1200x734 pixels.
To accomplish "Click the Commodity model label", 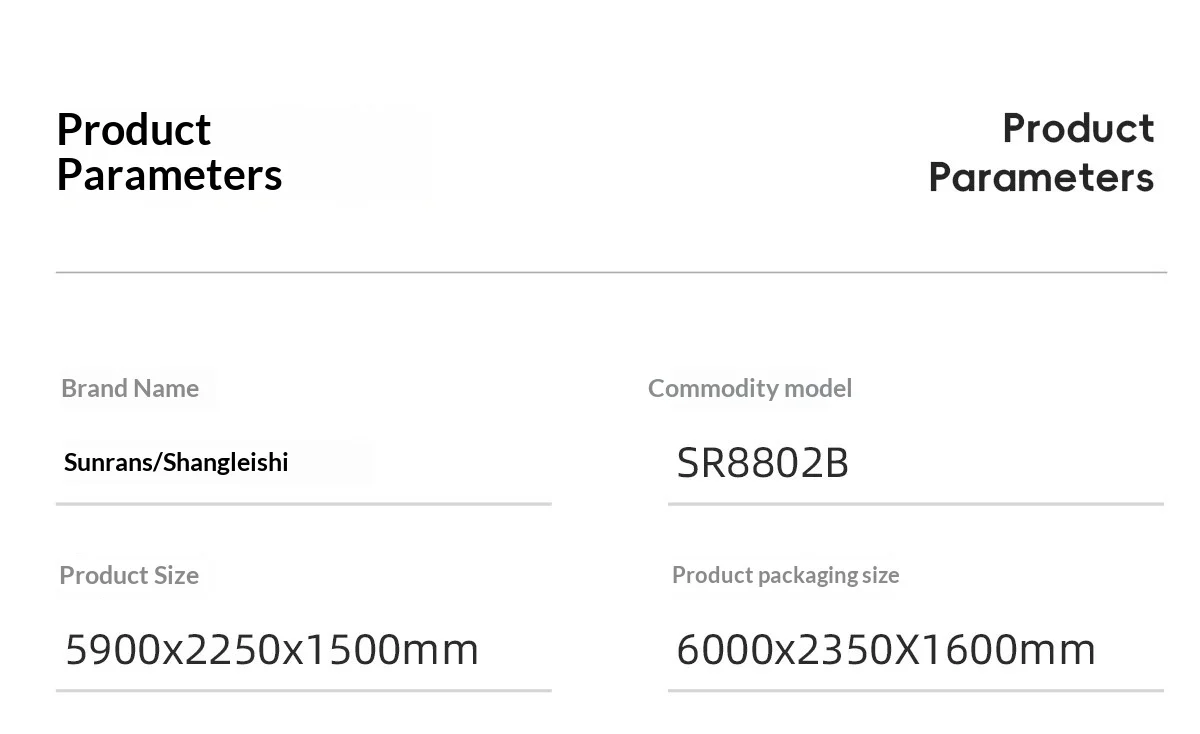I will 750,388.
